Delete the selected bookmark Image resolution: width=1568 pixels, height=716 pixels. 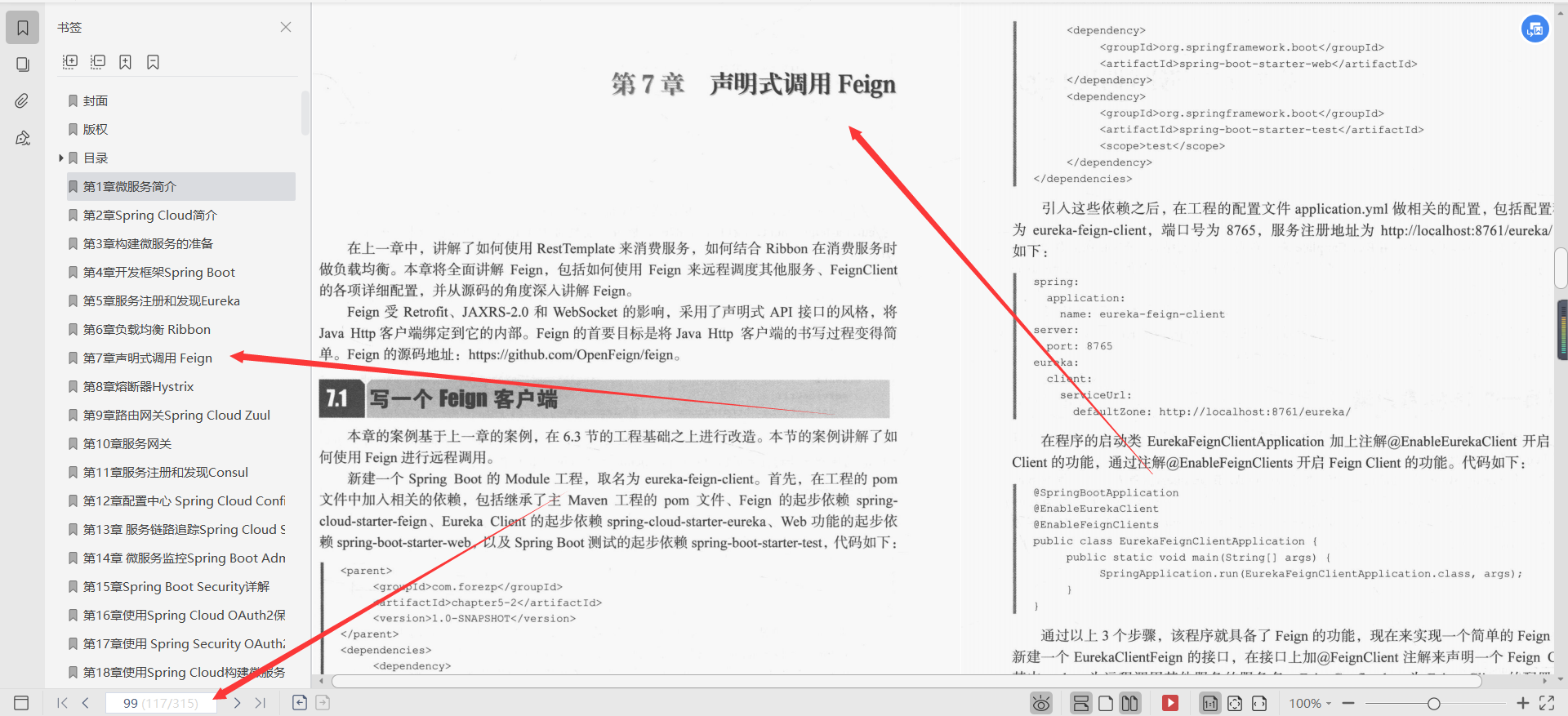[154, 62]
